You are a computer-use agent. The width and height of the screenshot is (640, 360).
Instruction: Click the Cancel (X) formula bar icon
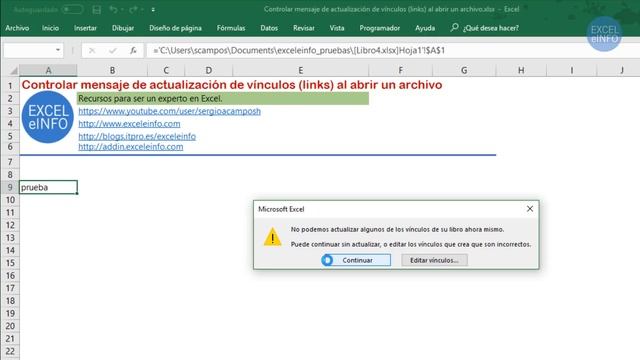[x=92, y=51]
